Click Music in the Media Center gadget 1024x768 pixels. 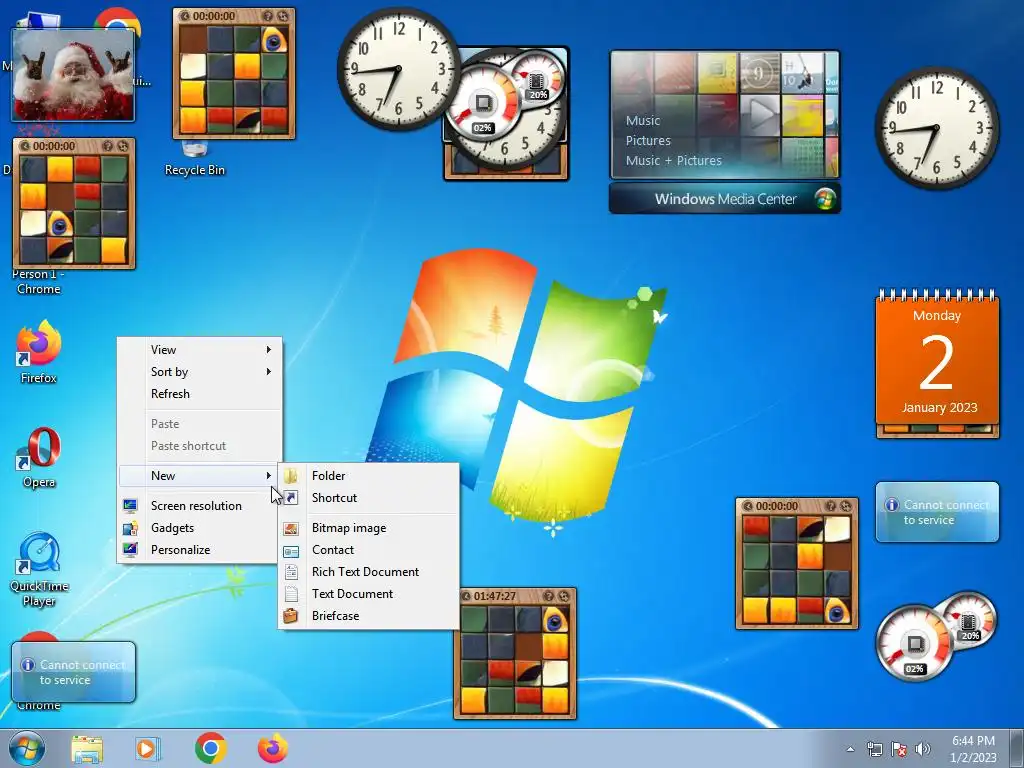(643, 121)
